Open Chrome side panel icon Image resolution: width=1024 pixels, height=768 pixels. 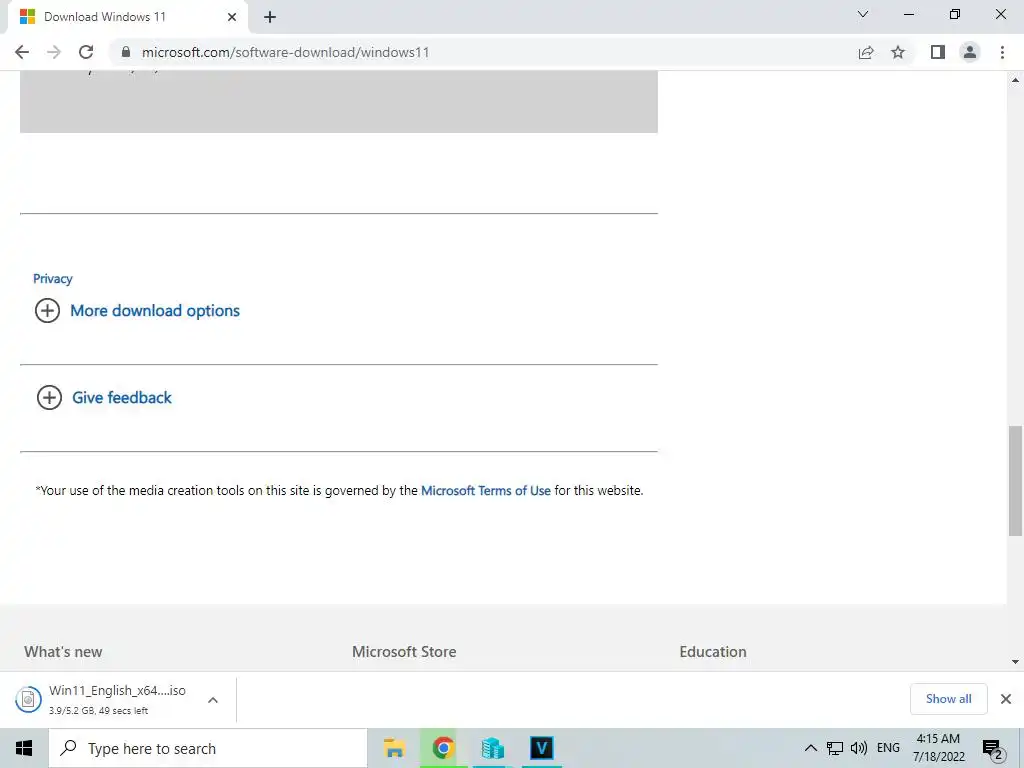tap(938, 52)
